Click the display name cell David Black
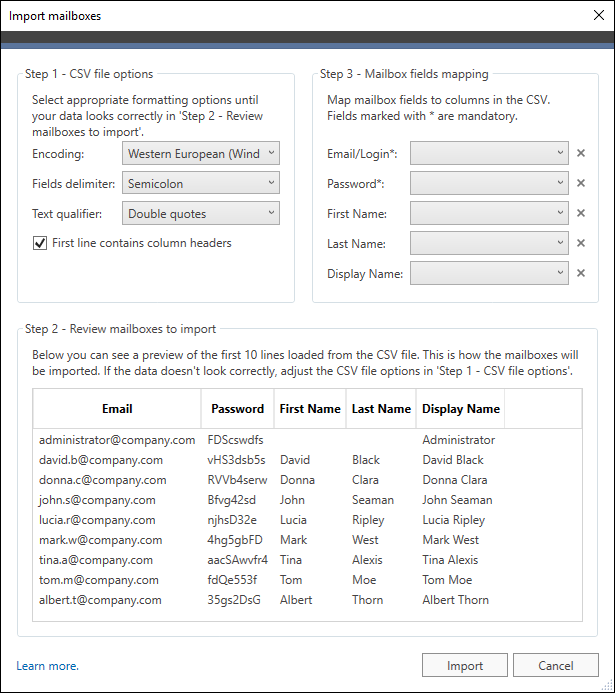 click(453, 460)
